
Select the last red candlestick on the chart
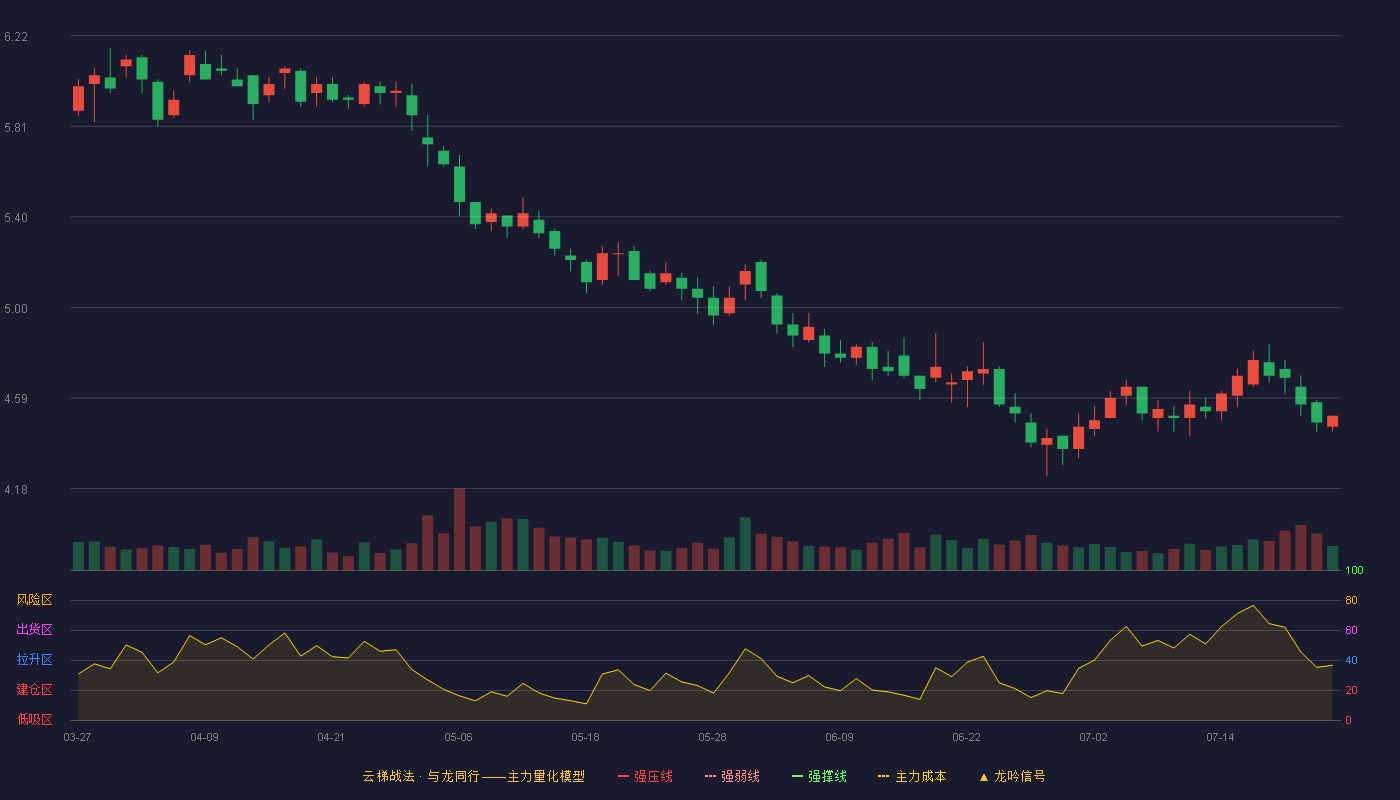(1332, 421)
